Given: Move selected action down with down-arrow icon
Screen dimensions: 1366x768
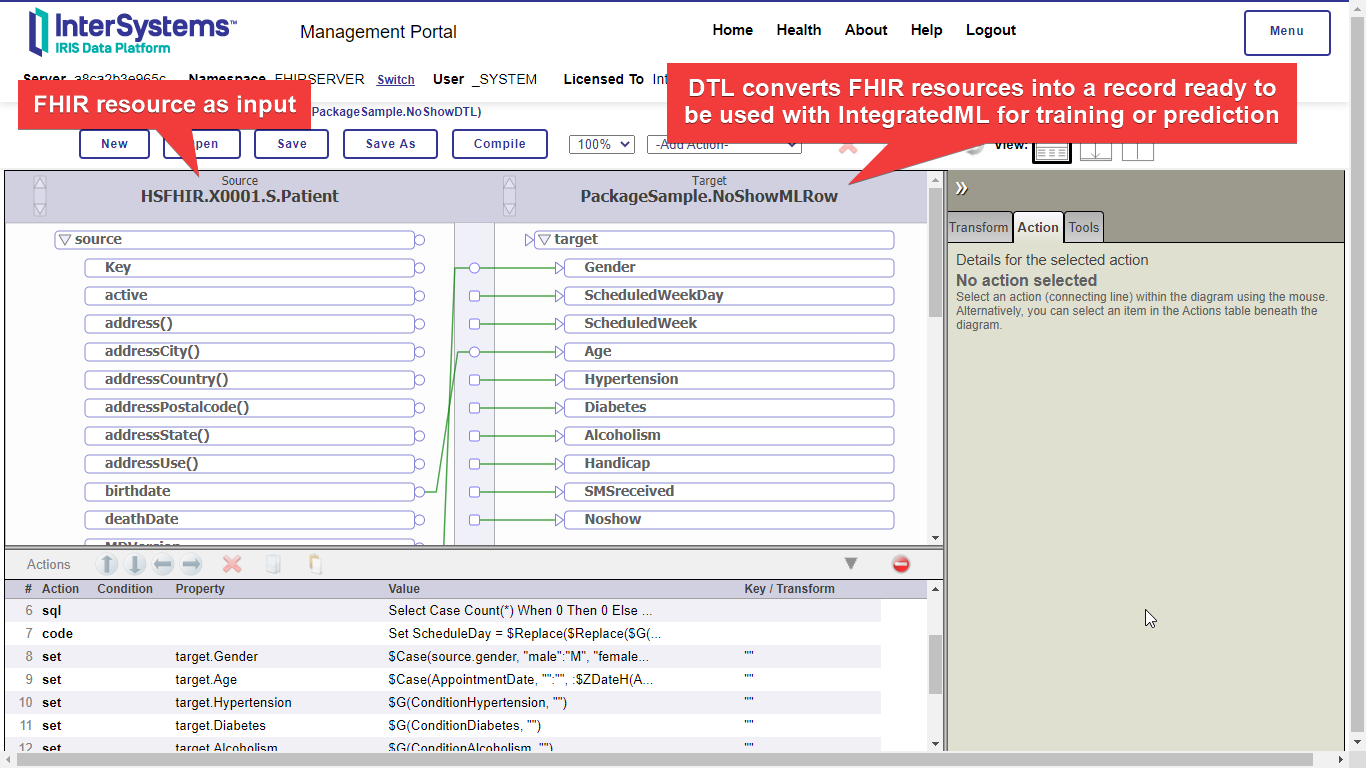Looking at the screenshot, I should pos(136,564).
